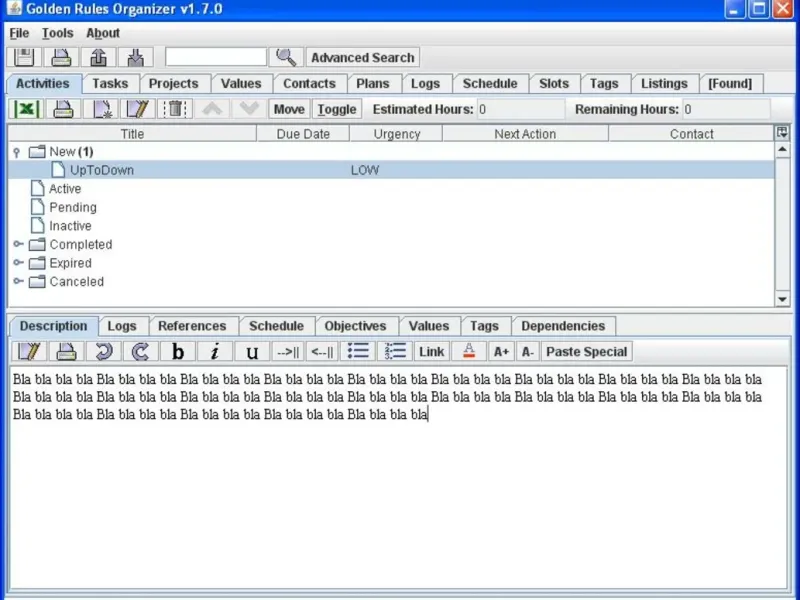Image resolution: width=800 pixels, height=600 pixels.
Task: Click the Export upward arrow icon
Action: (98, 57)
